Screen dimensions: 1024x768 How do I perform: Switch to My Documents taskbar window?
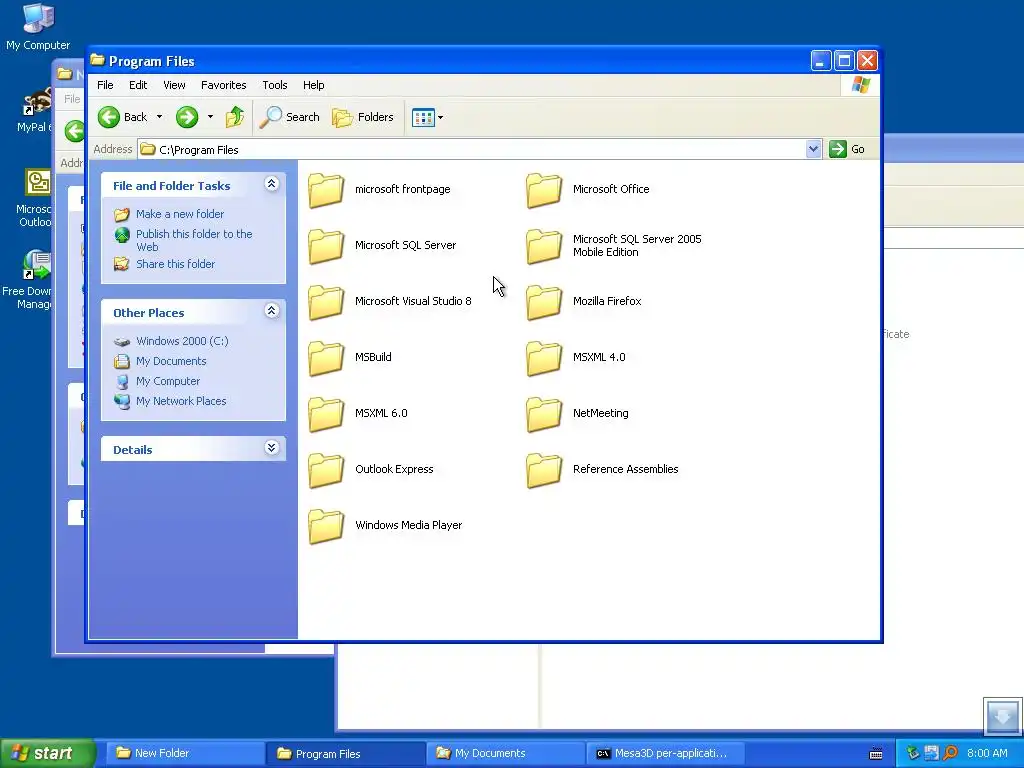coord(504,754)
